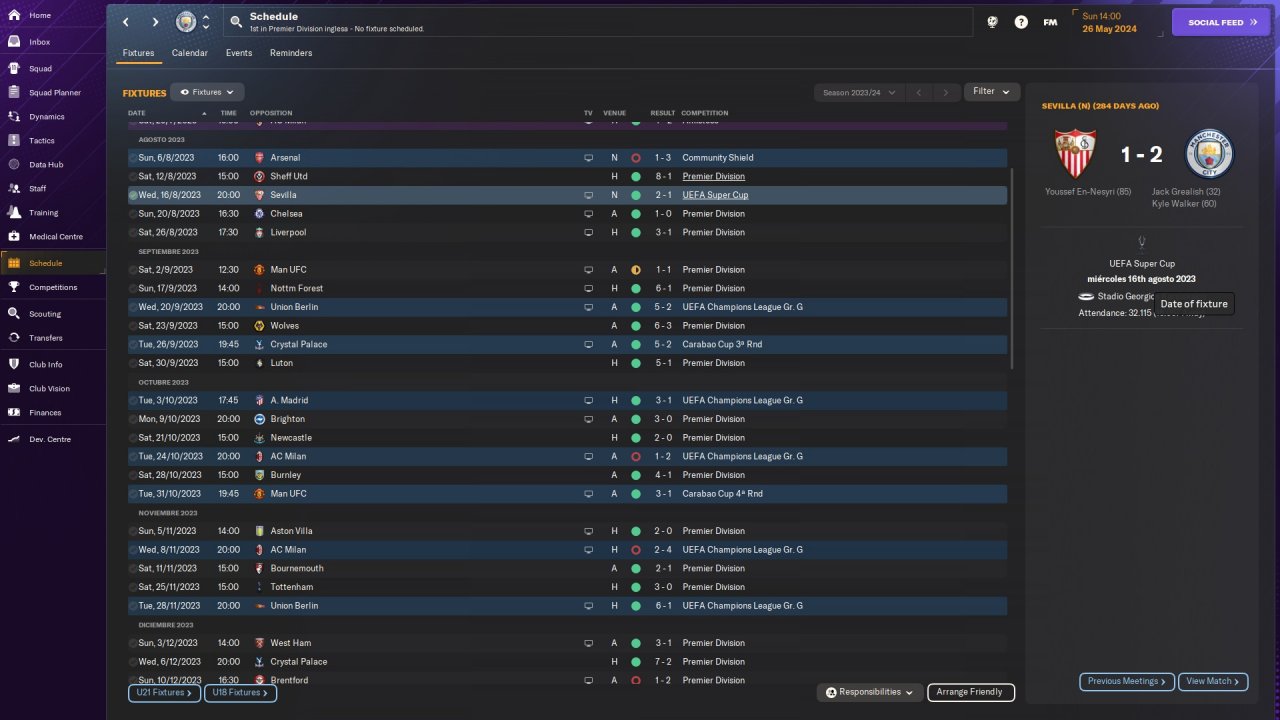Open U18 Fixtures
The image size is (1280, 720).
[x=240, y=692]
